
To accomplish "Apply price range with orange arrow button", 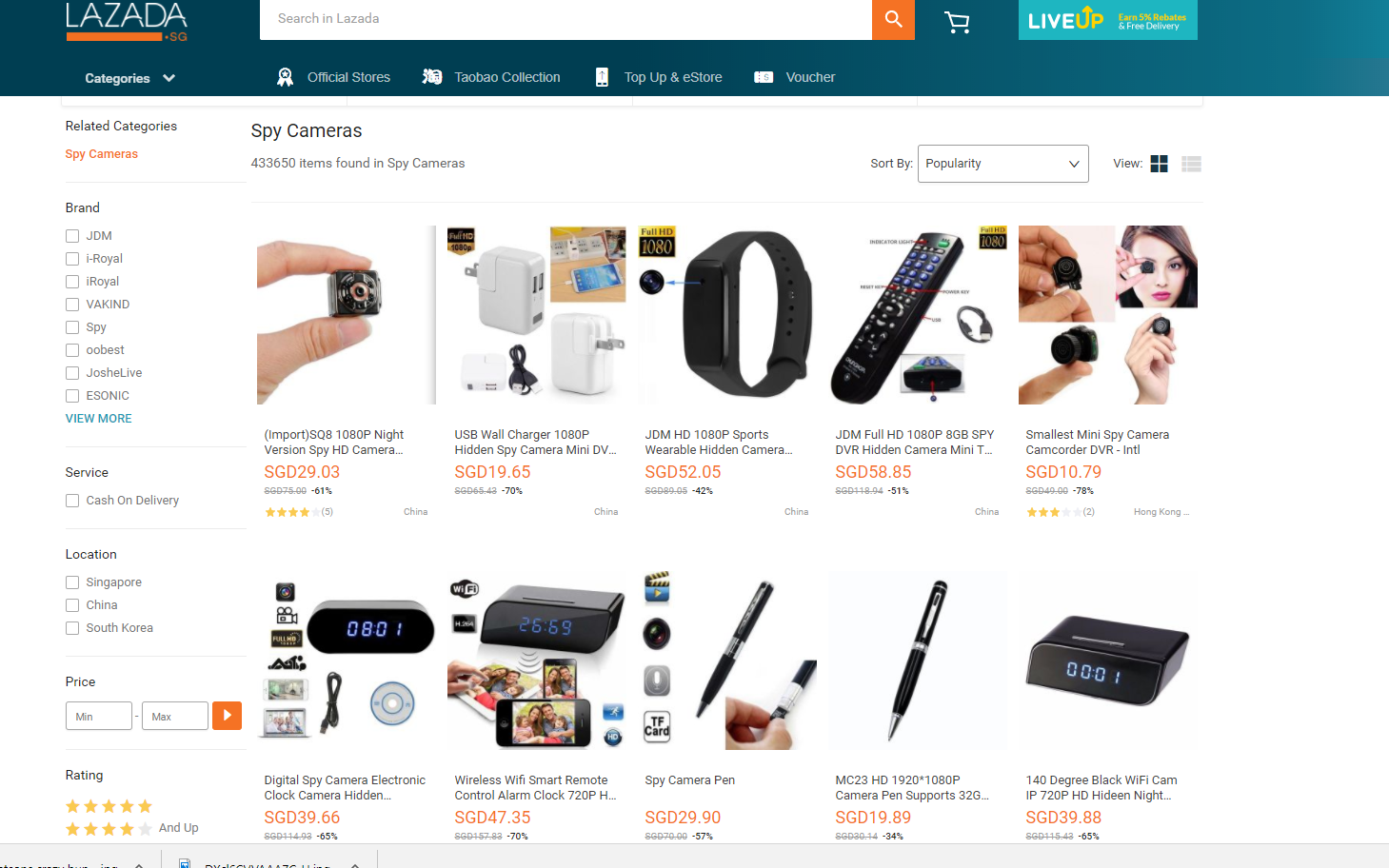I will [x=227, y=716].
